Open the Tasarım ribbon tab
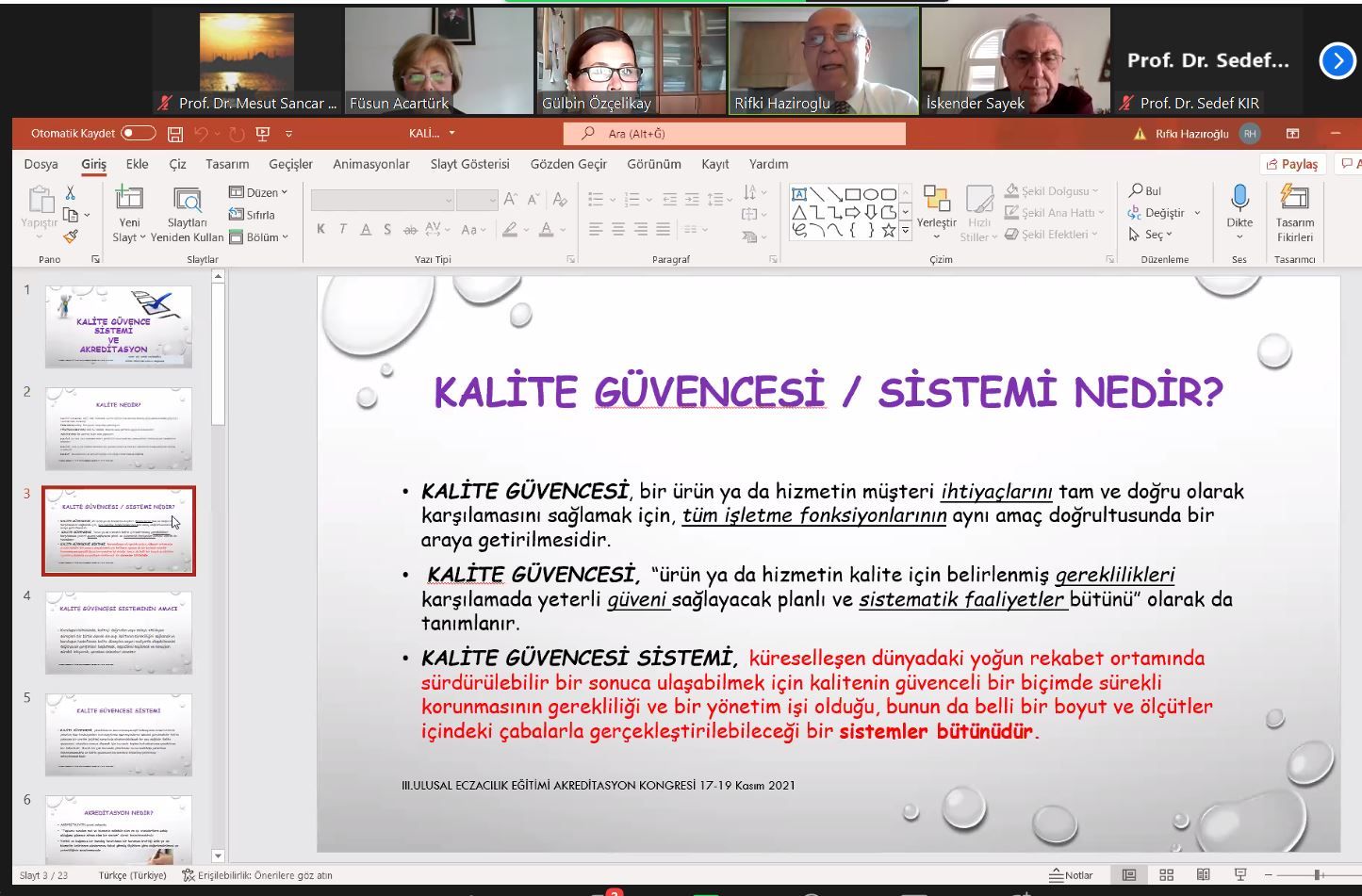The width and height of the screenshot is (1362, 896). [x=227, y=164]
